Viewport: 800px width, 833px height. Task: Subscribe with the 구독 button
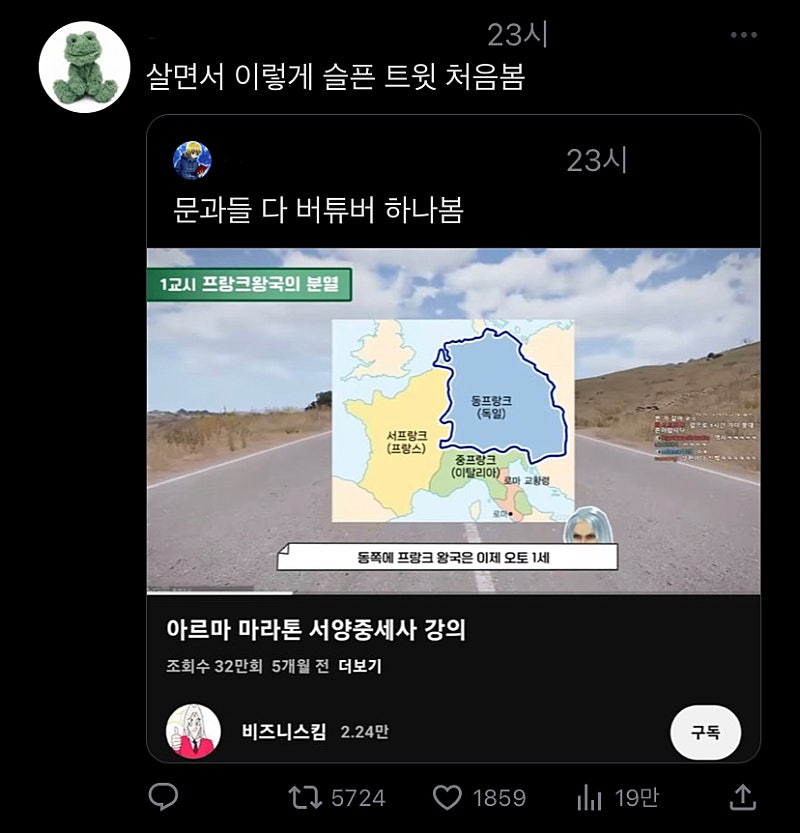point(705,732)
